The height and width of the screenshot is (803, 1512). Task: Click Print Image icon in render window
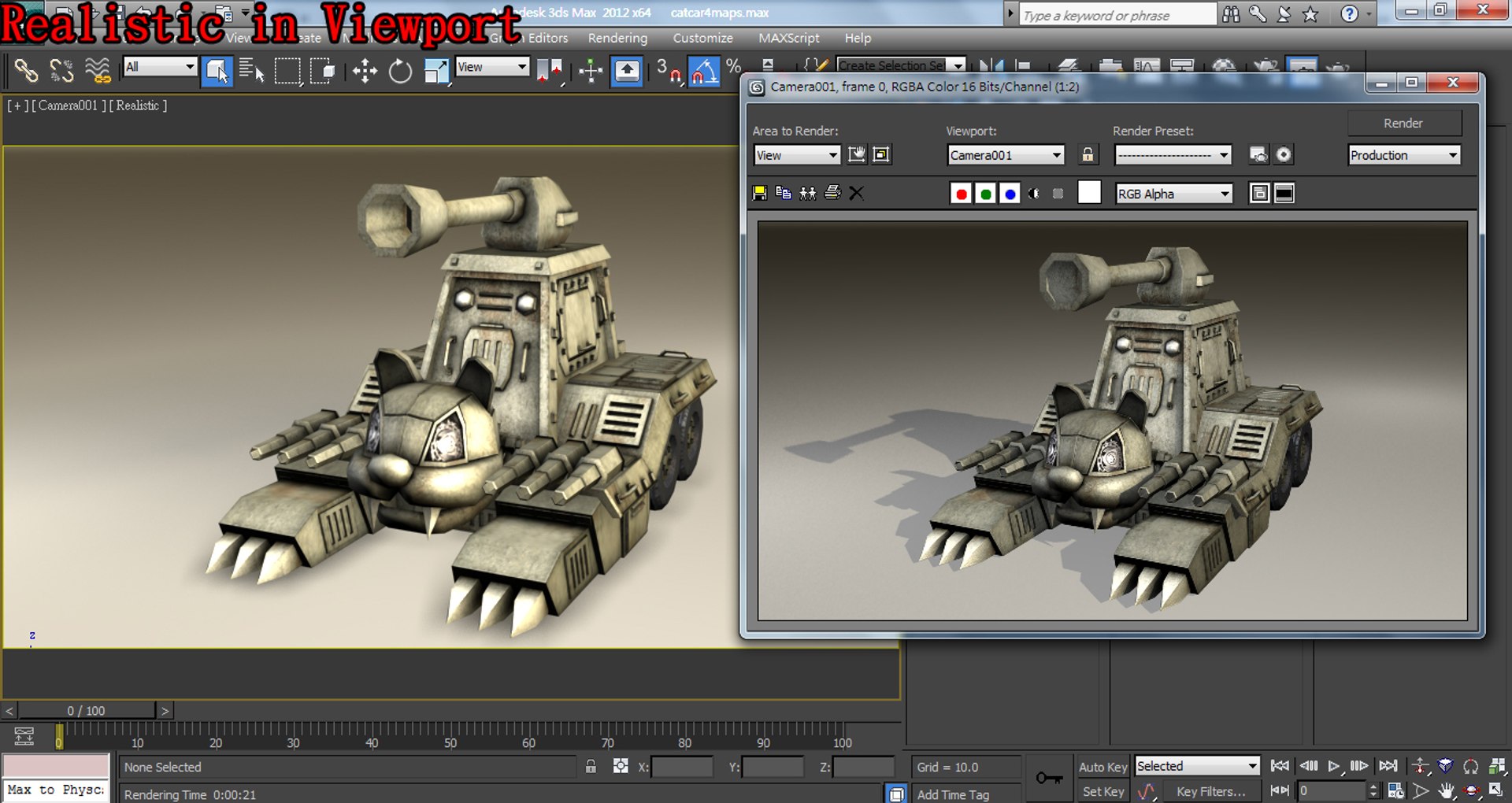[x=832, y=193]
